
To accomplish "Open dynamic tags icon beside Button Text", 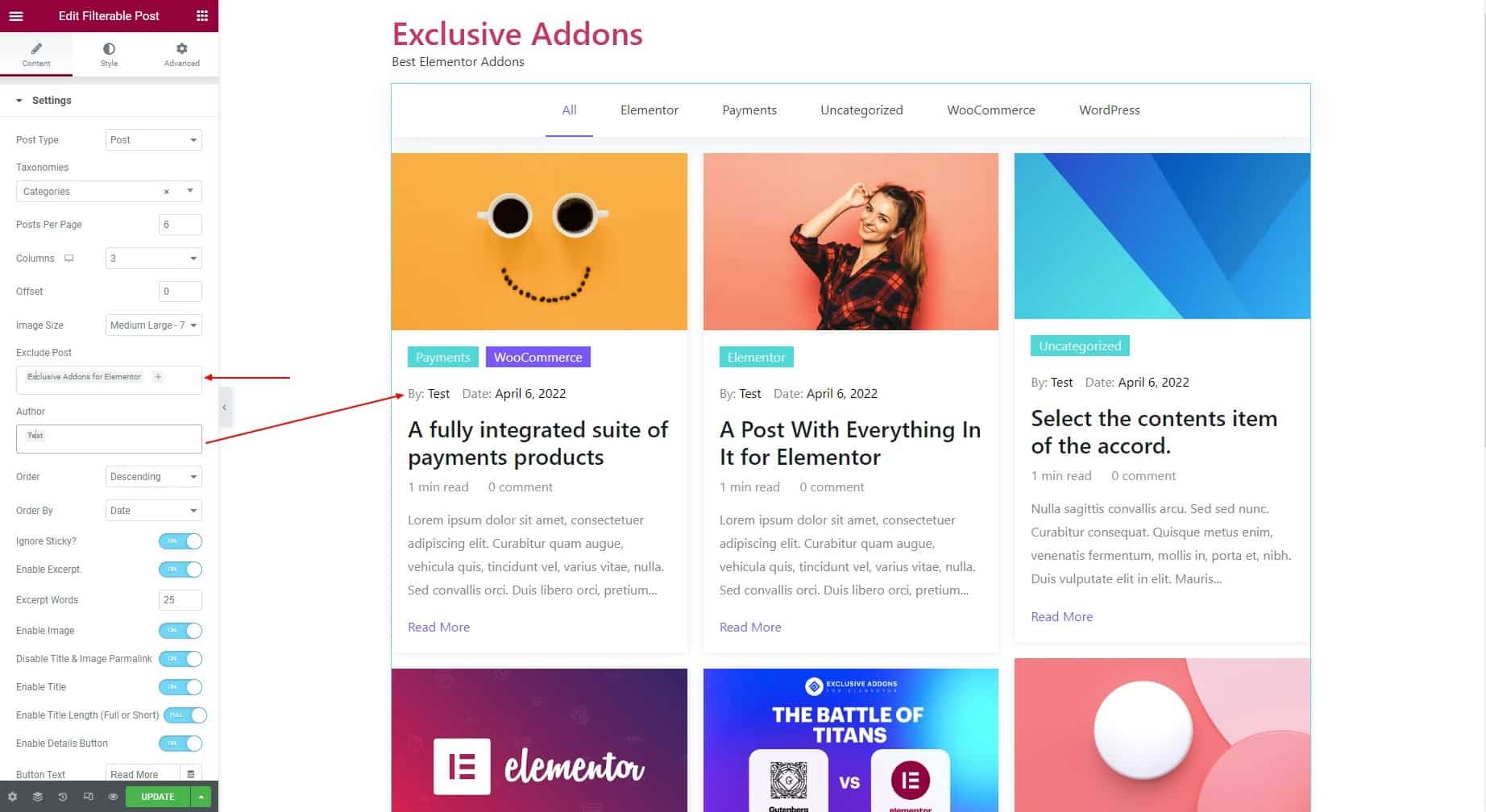I will point(191,774).
